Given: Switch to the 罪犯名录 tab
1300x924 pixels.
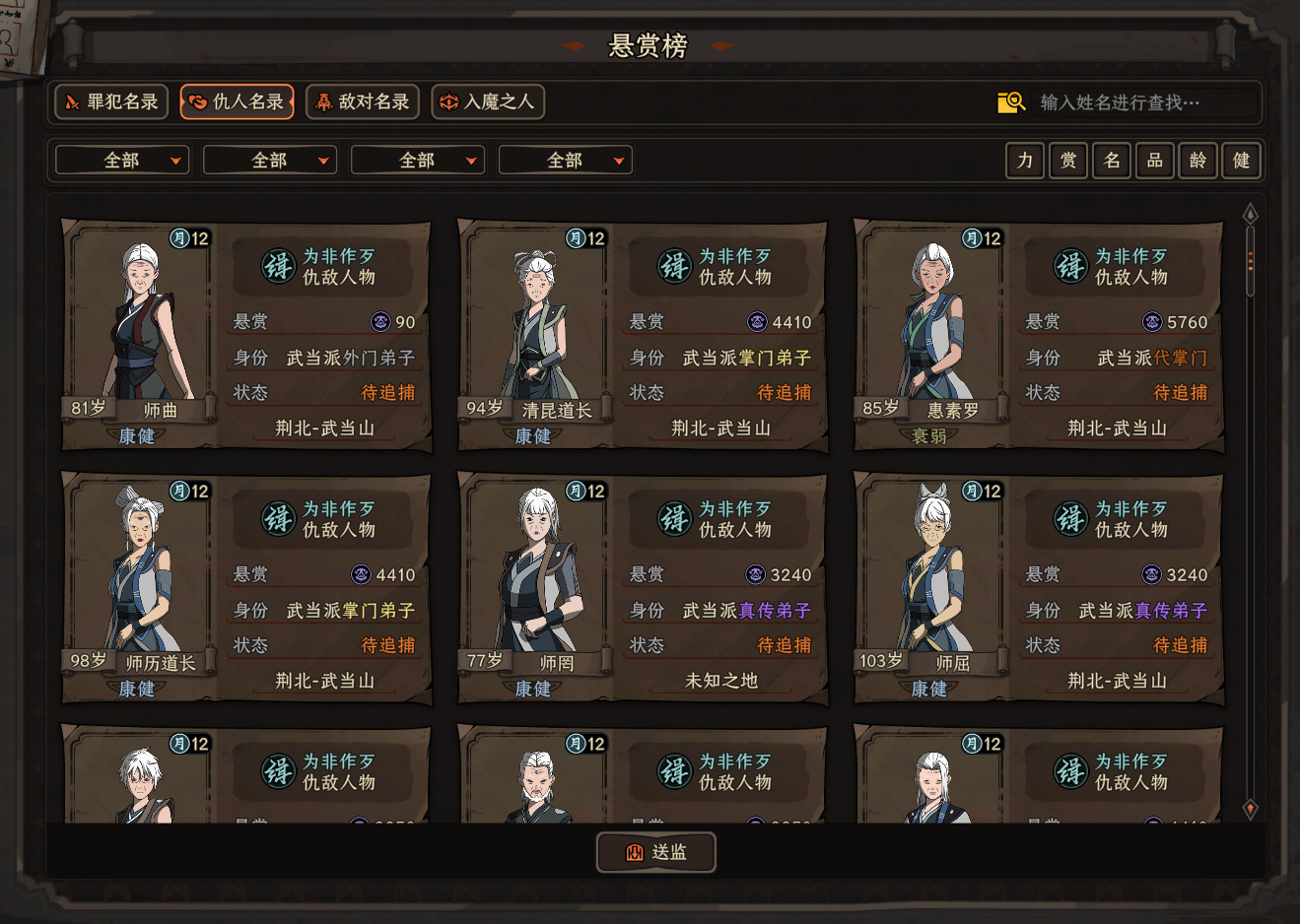Looking at the screenshot, I should tap(111, 101).
